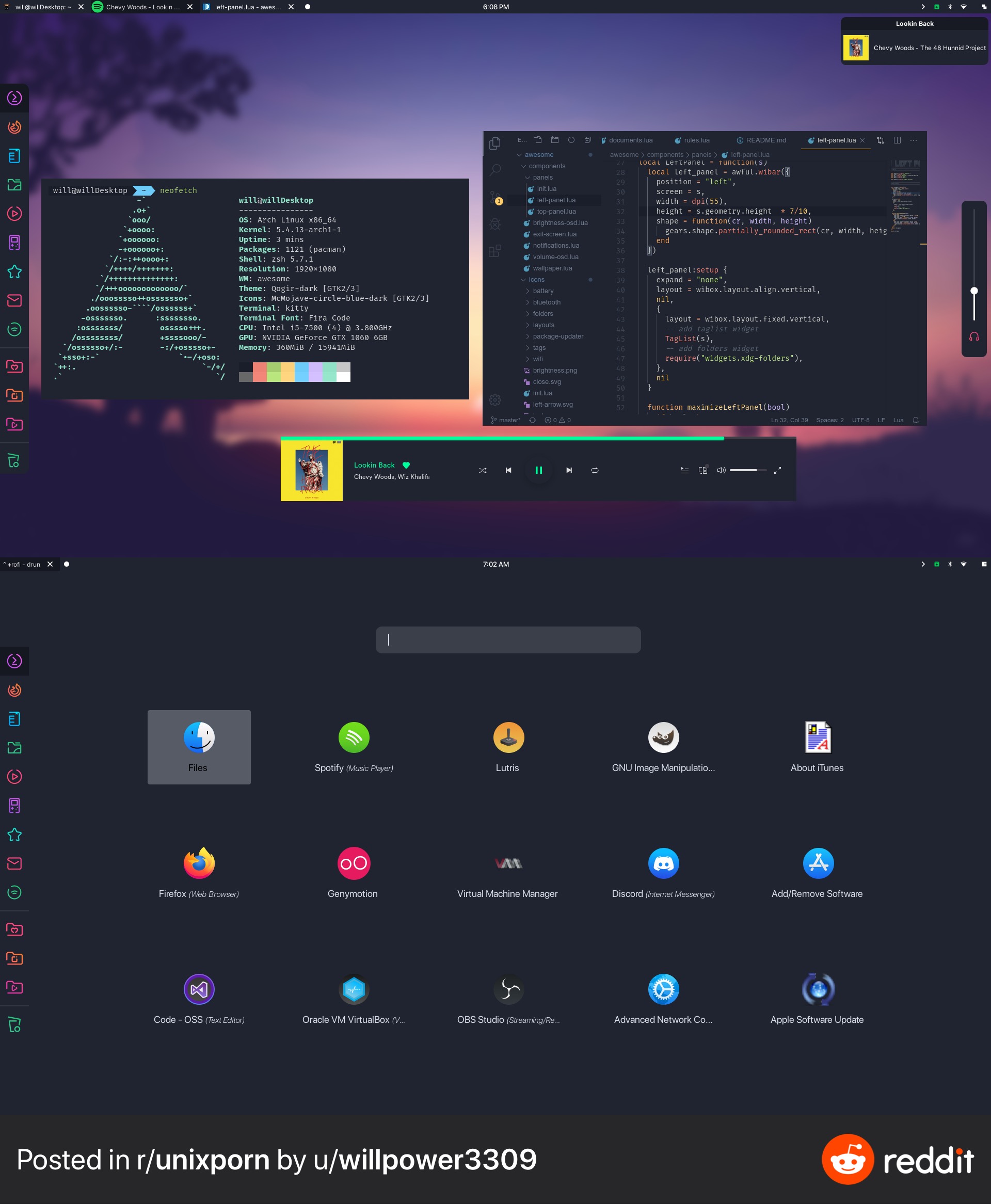Split the VS Code editor

(x=897, y=140)
